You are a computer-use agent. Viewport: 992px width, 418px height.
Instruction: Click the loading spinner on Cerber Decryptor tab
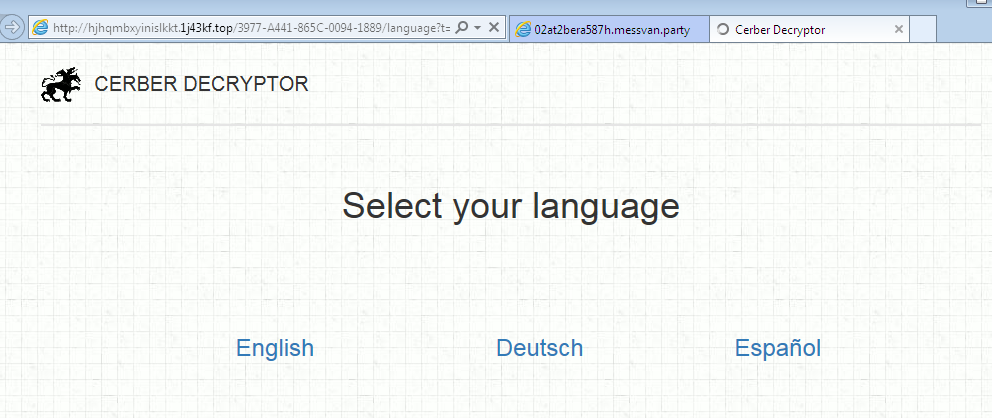point(723,29)
